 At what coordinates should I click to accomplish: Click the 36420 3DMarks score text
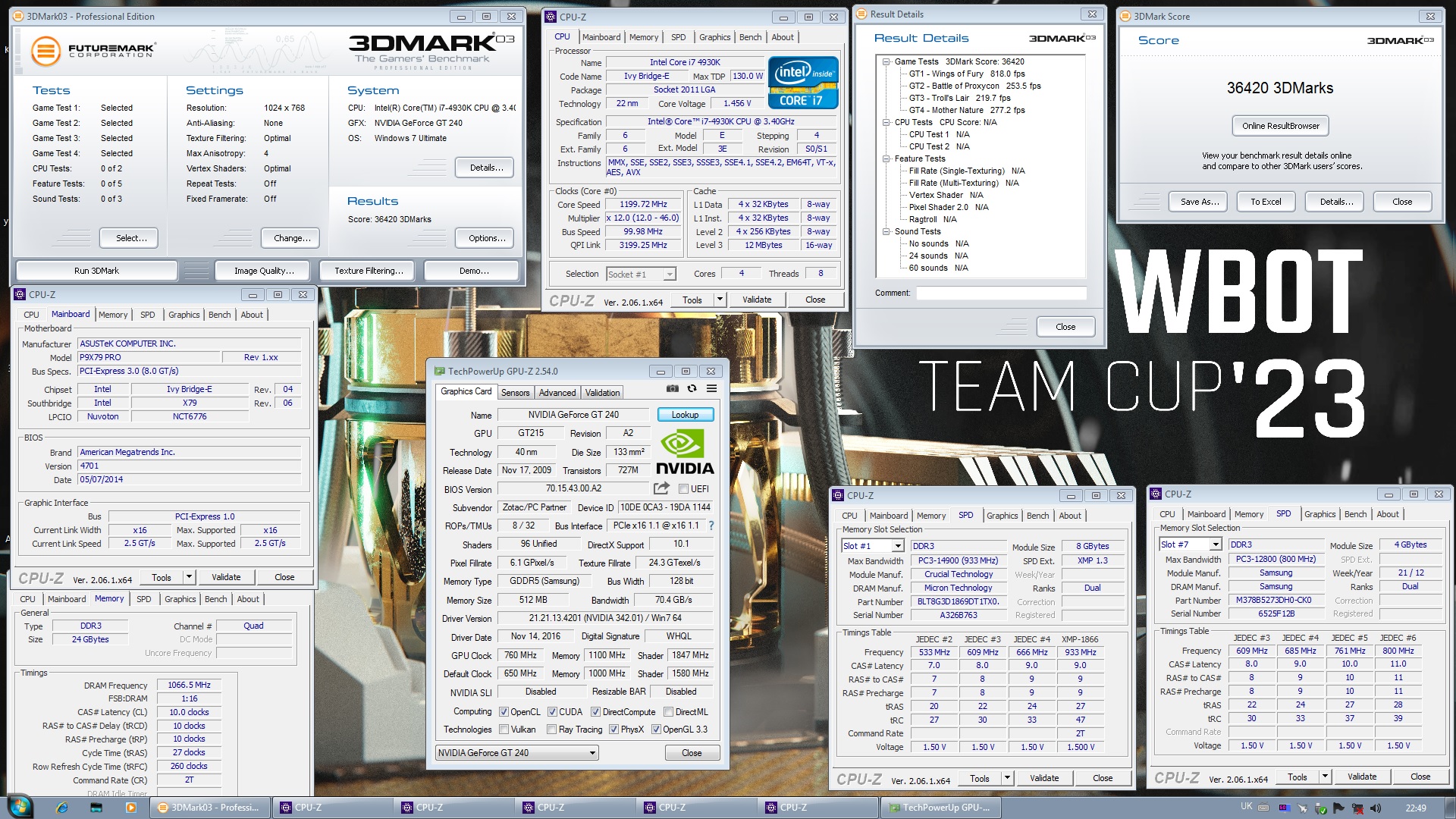coord(1279,88)
